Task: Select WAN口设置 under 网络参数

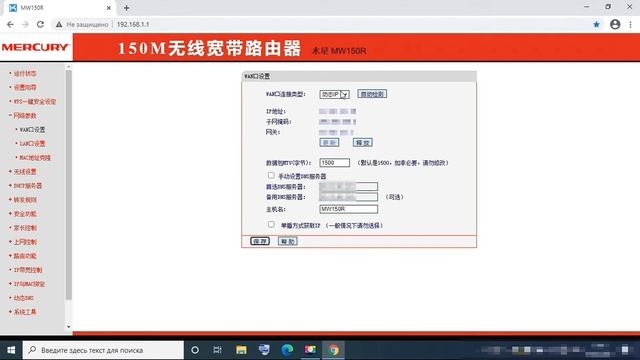Action: coord(32,129)
